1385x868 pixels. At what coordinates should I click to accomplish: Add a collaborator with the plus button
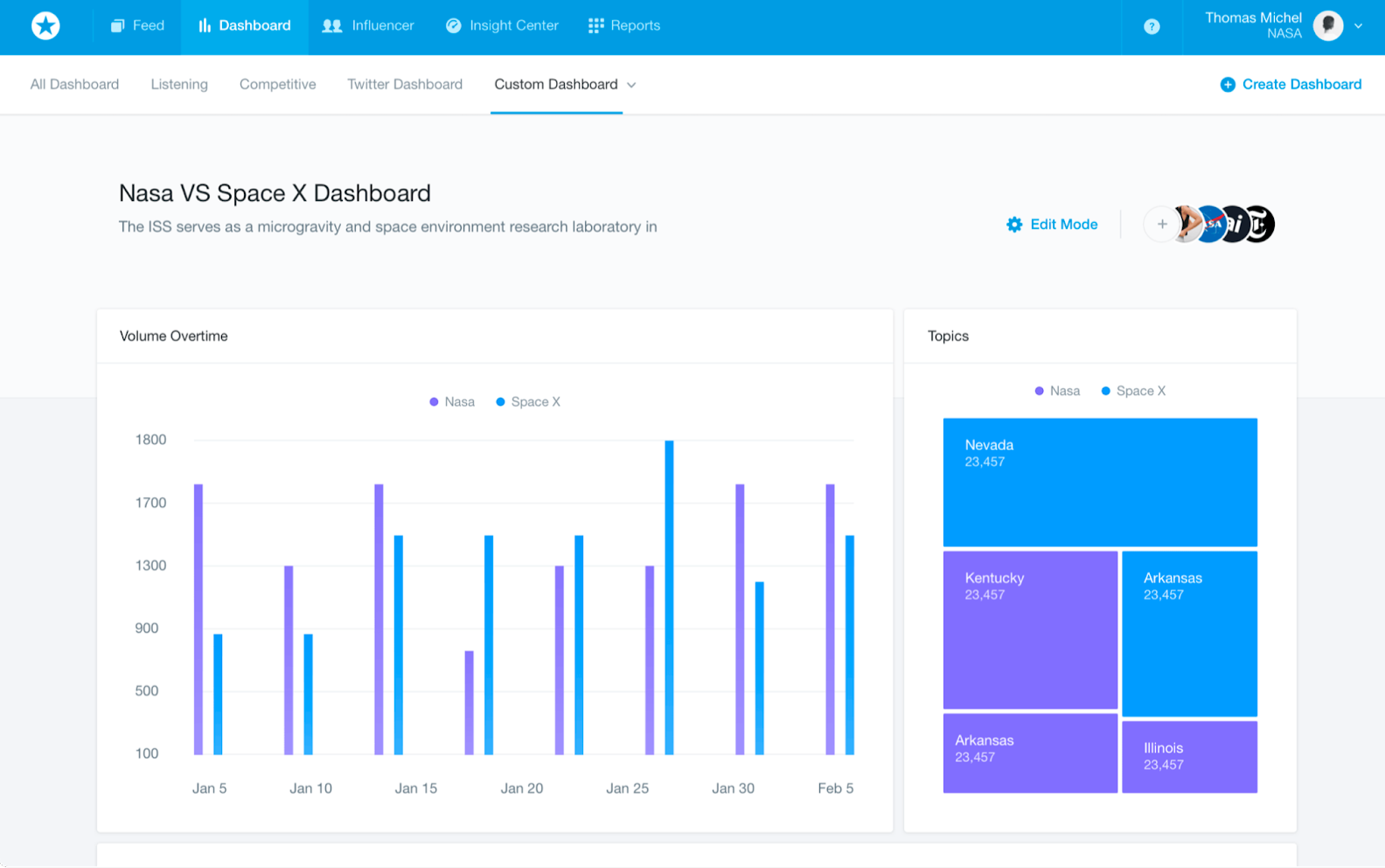coord(1161,225)
